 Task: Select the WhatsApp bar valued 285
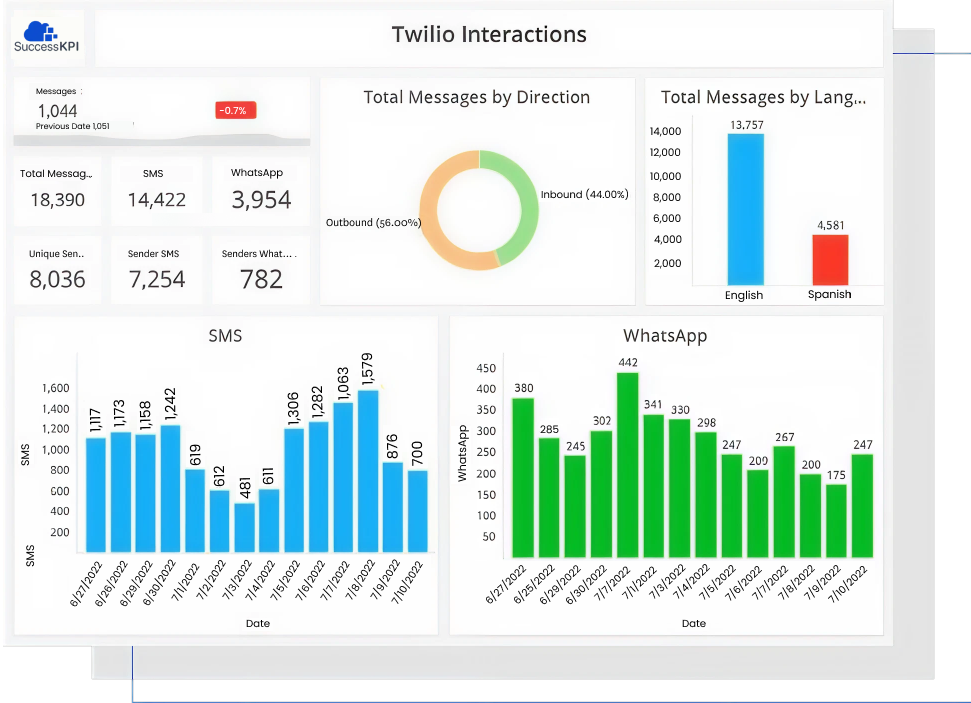click(549, 498)
